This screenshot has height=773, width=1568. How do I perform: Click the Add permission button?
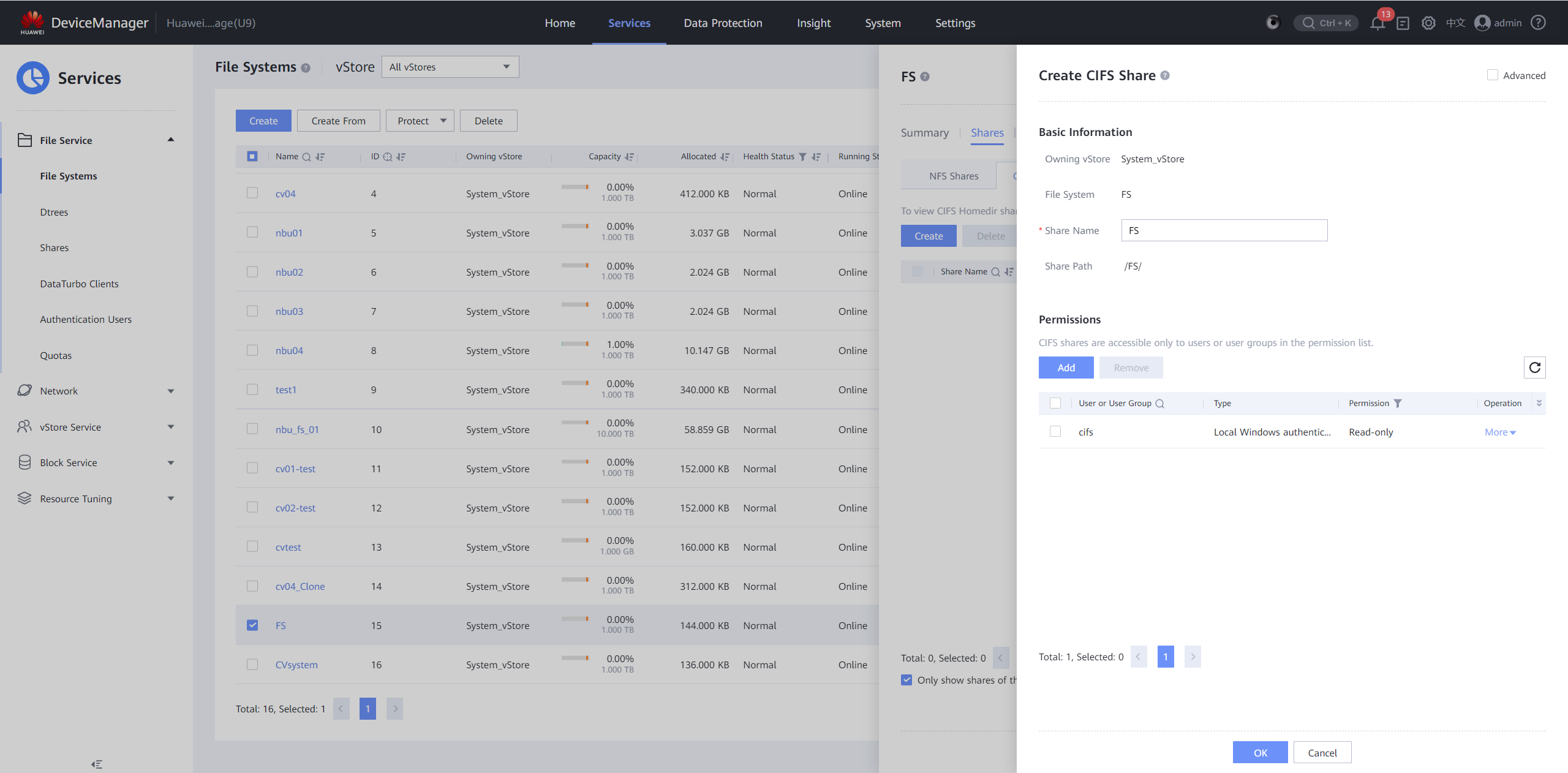tap(1066, 368)
